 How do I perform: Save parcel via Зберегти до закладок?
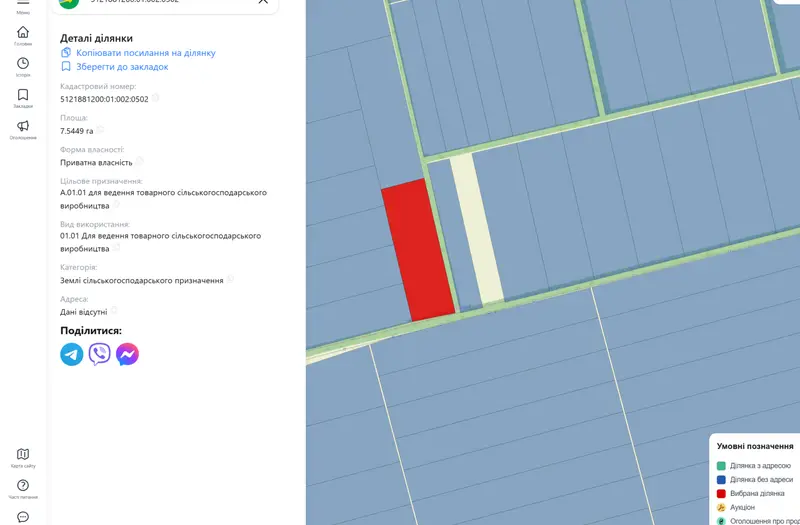[x=122, y=66]
